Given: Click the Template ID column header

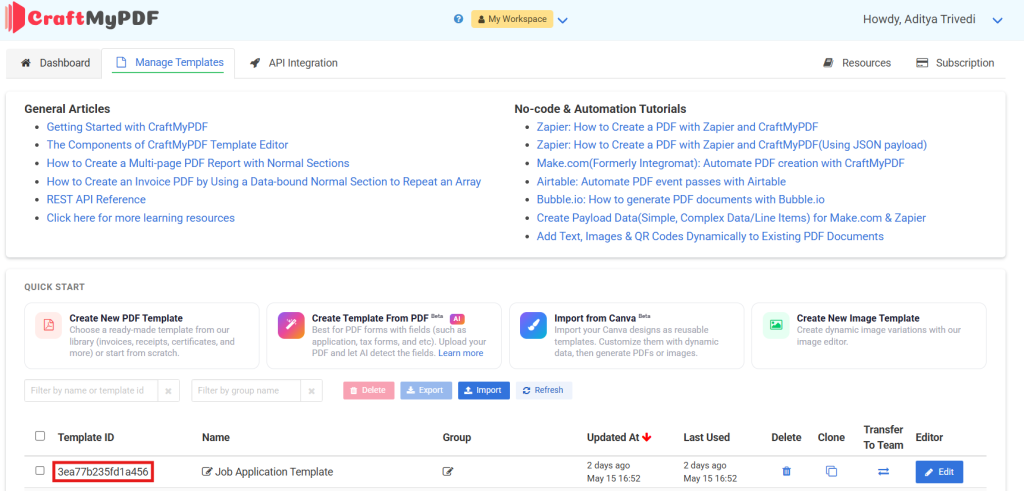Looking at the screenshot, I should tap(86, 437).
